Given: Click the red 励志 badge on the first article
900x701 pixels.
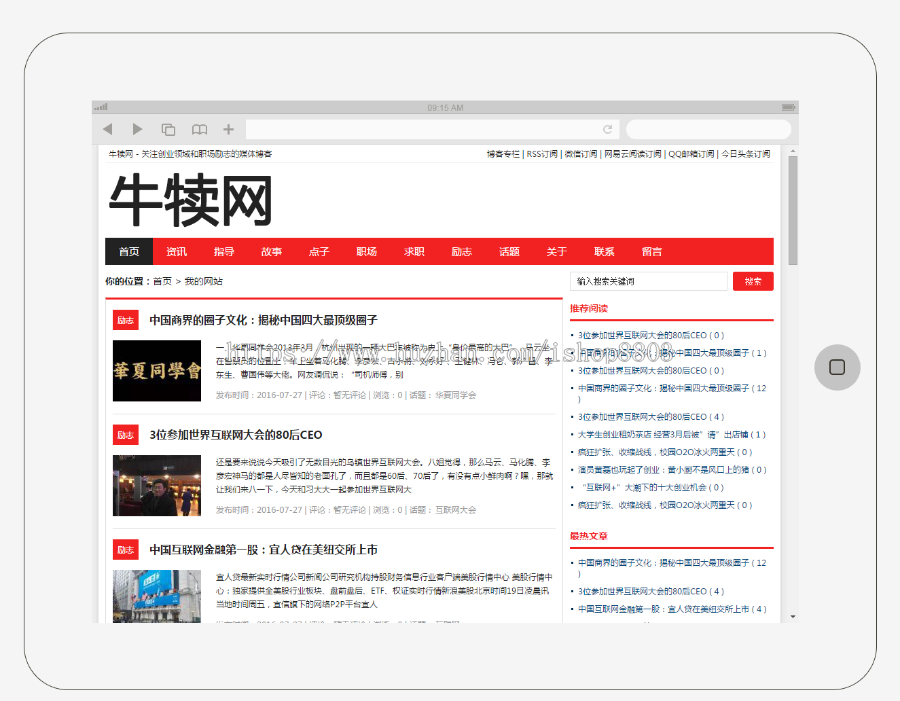Looking at the screenshot, I should (125, 318).
